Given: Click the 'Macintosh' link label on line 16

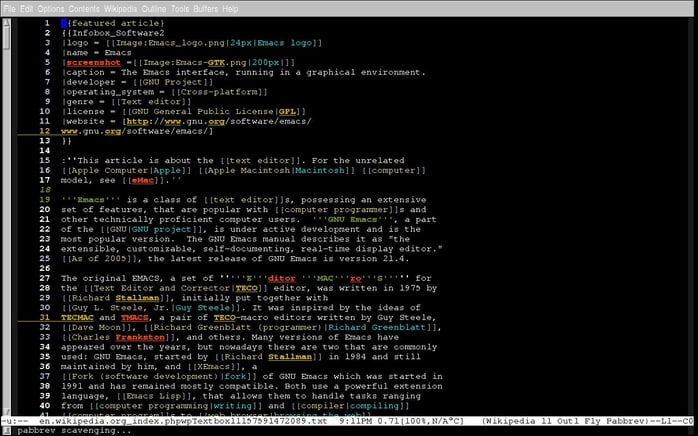Looking at the screenshot, I should click(x=320, y=170).
